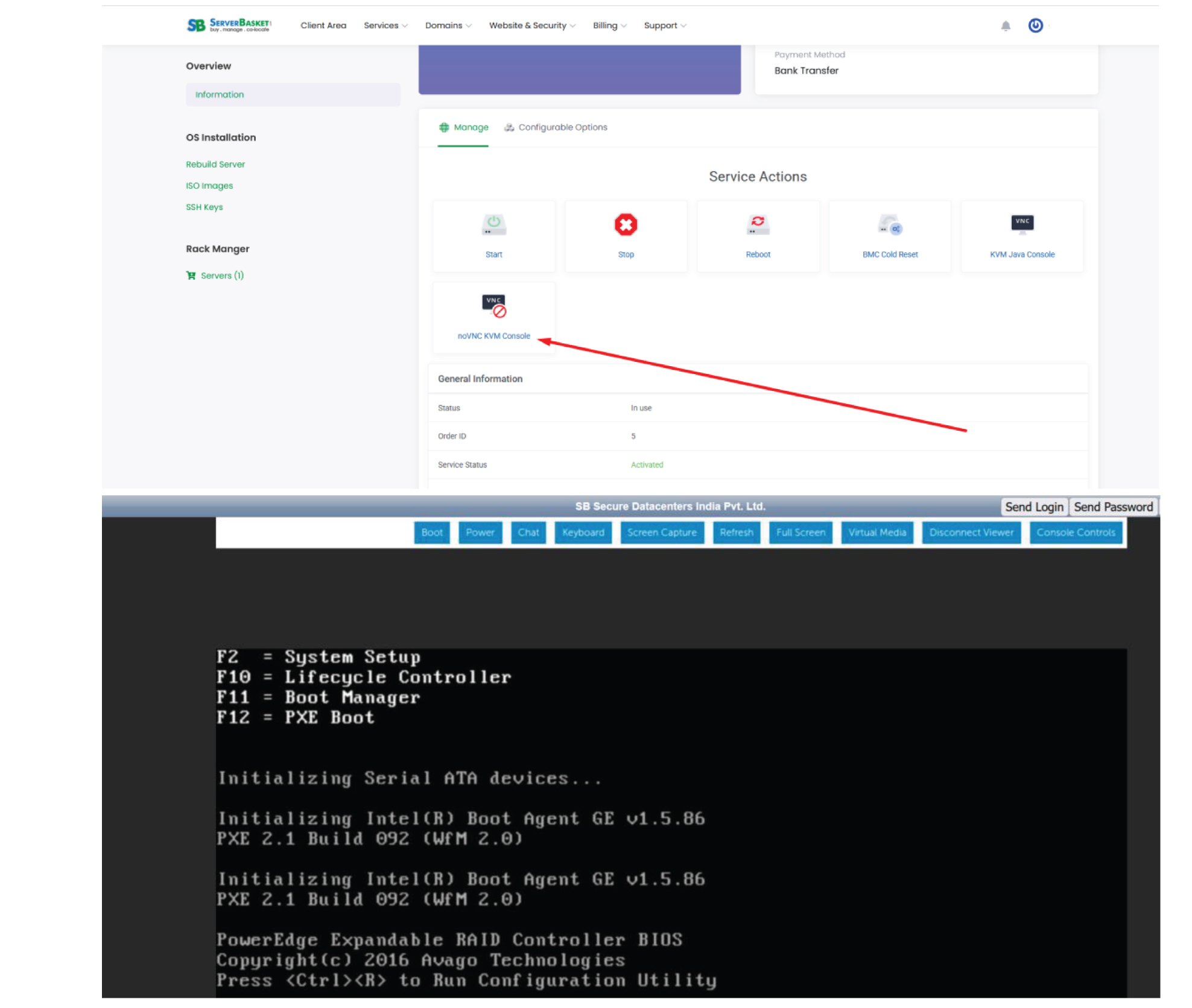Start the server from Service Actions
The image size is (1192, 1008).
click(x=493, y=235)
